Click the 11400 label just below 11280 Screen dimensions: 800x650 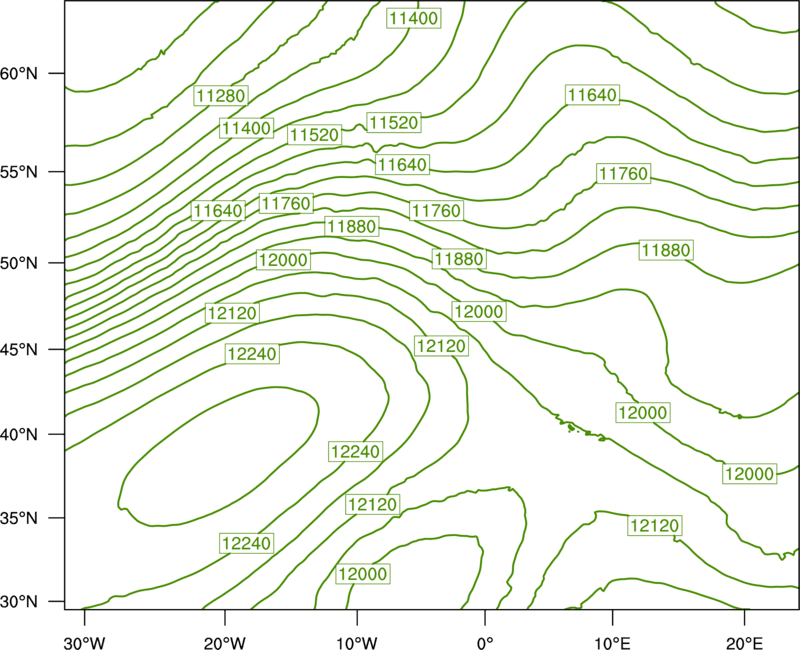pyautogui.click(x=246, y=128)
